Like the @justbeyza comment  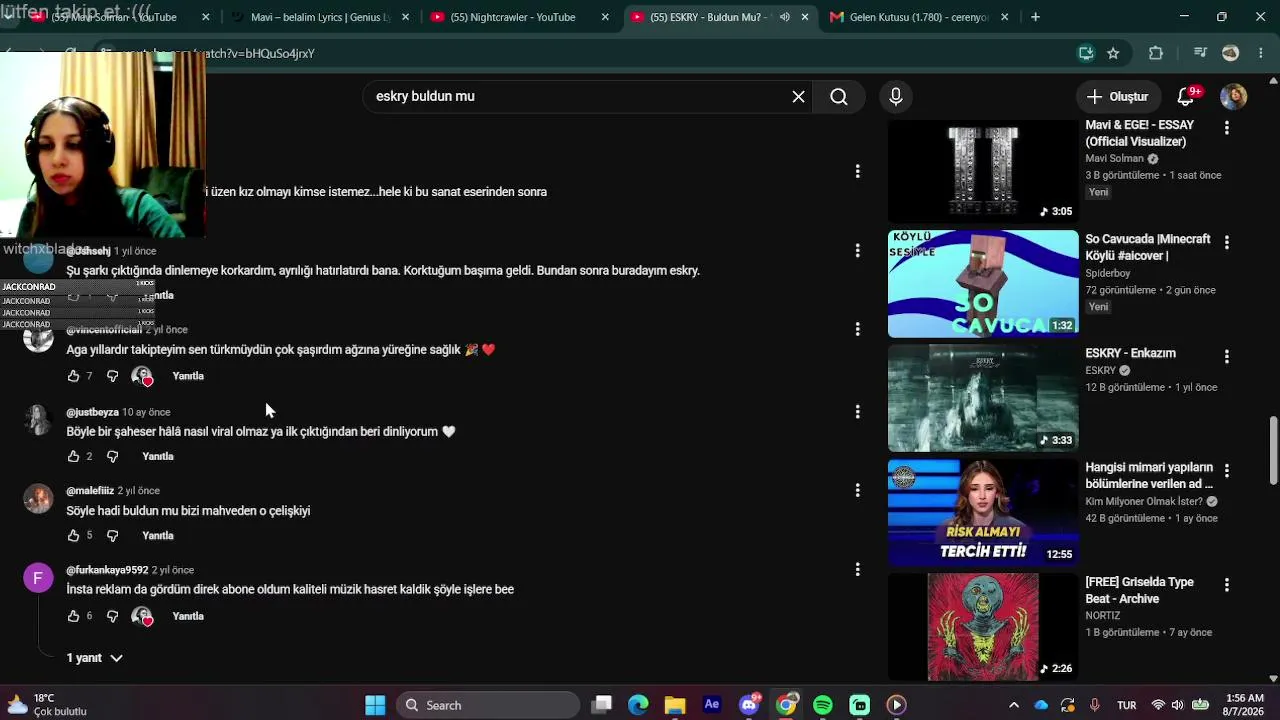(x=73, y=456)
